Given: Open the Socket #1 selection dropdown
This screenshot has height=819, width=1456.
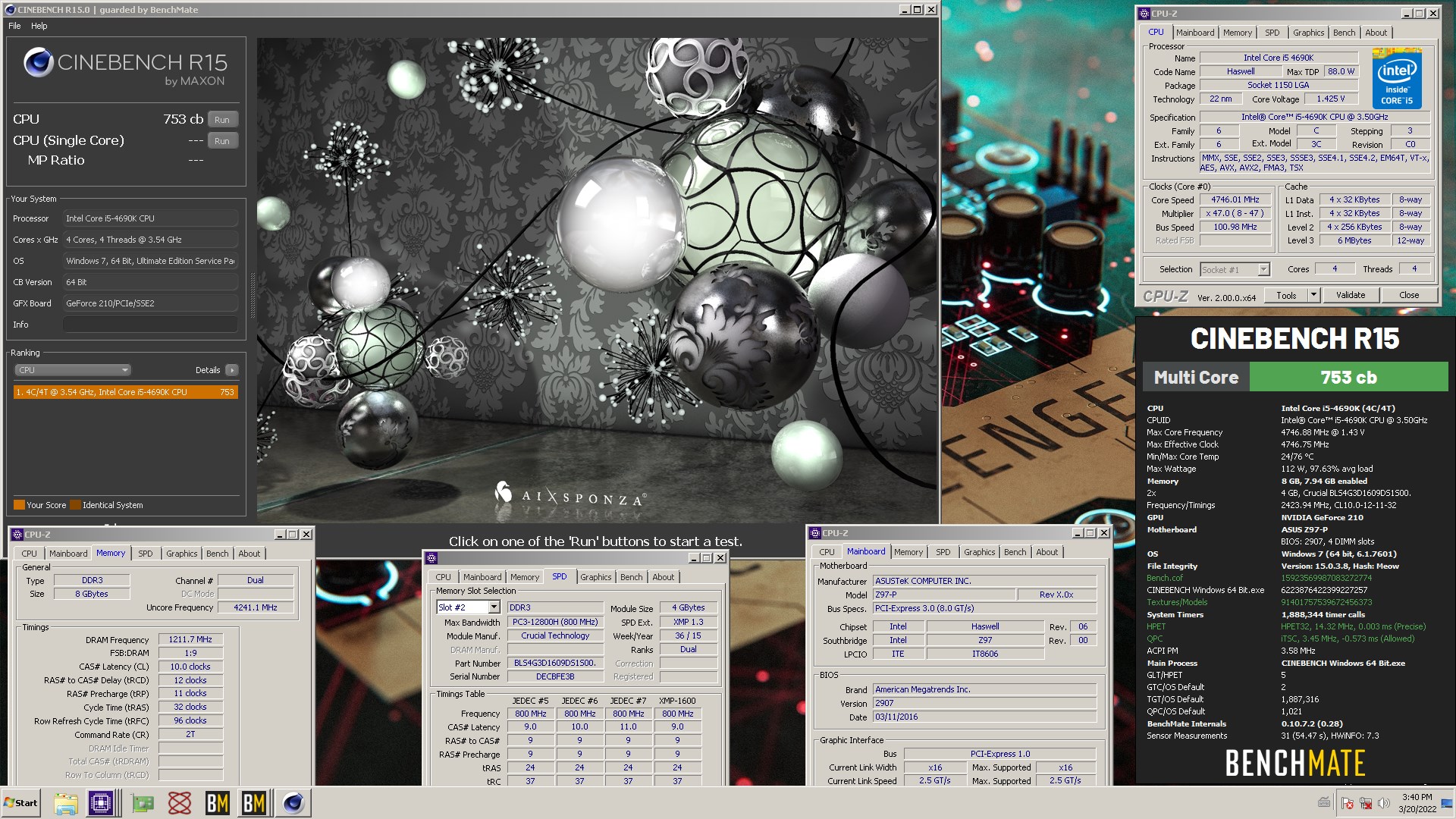Looking at the screenshot, I should tap(1235, 270).
